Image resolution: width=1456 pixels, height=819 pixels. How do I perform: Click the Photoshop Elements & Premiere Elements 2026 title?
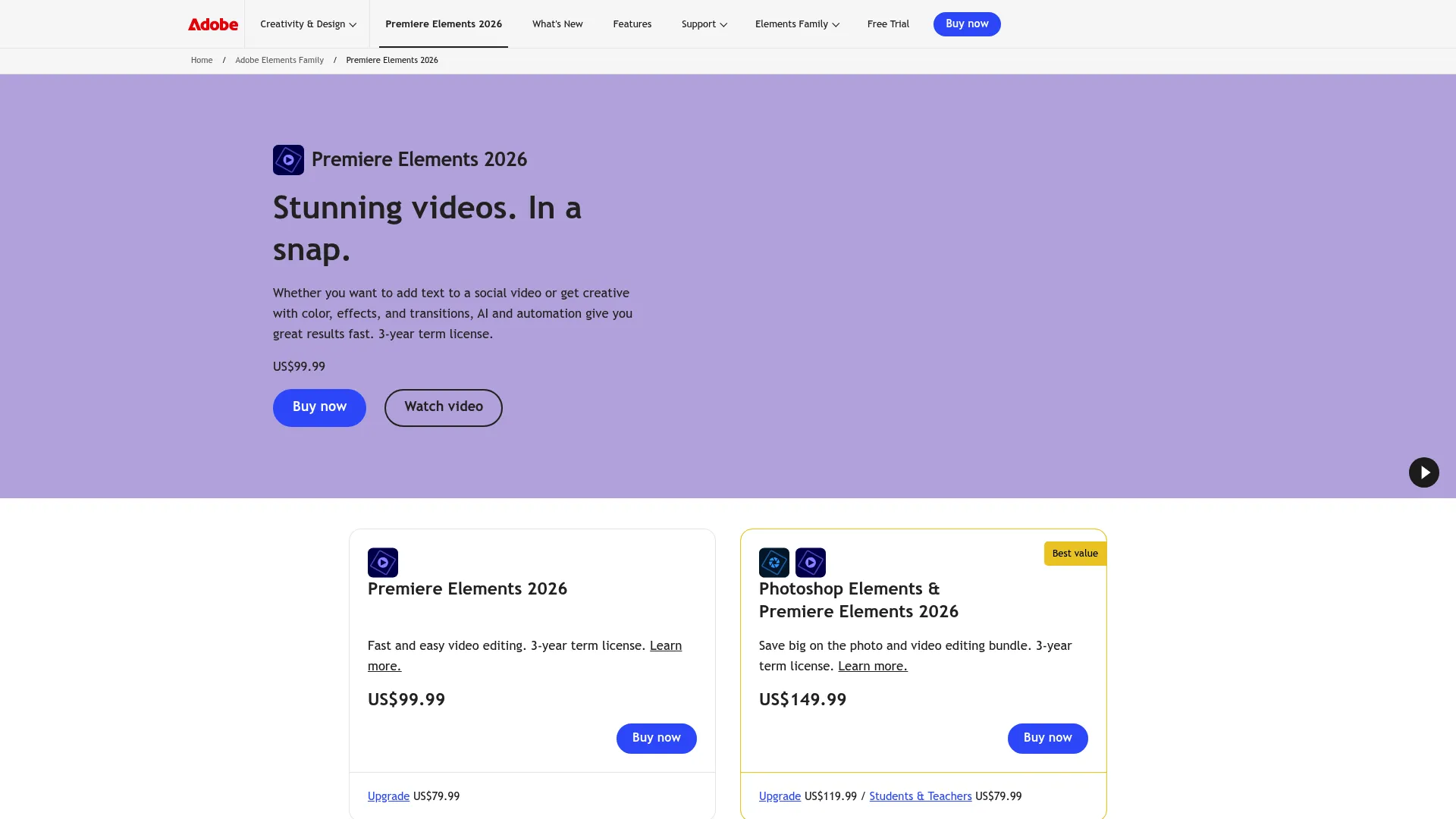[858, 601]
